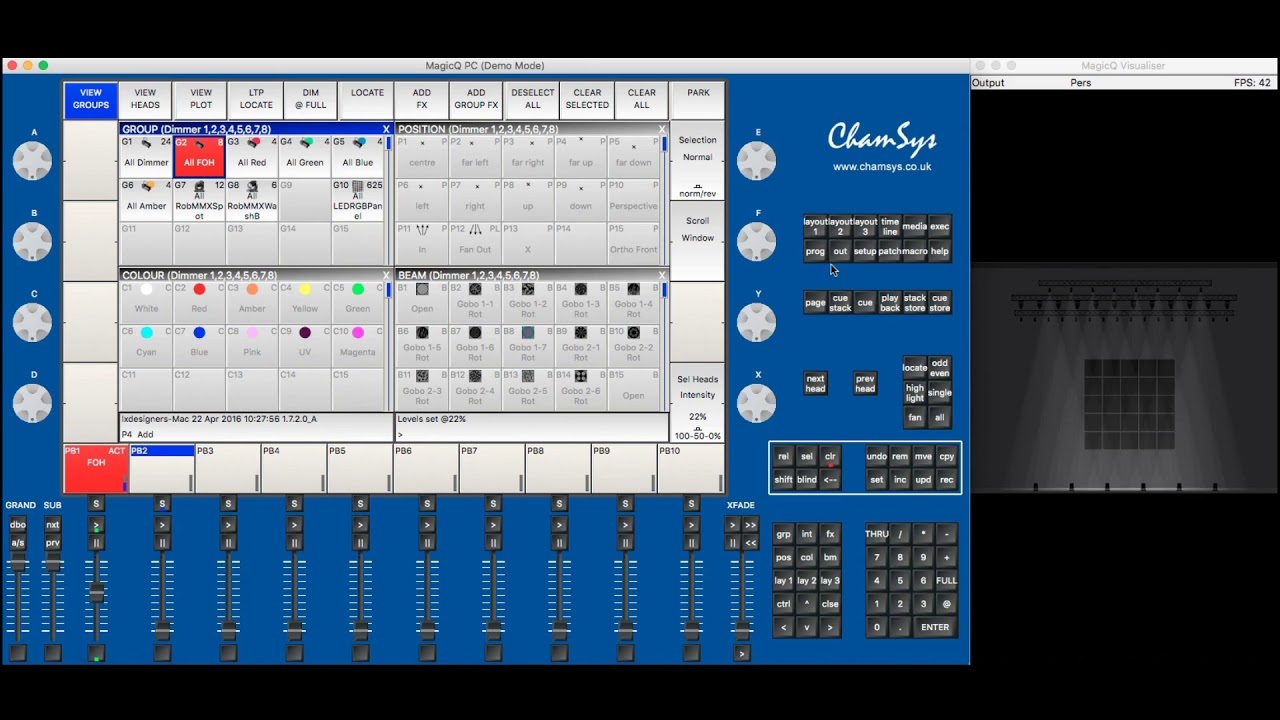Open the prog window key
Screen dimensions: 1280x720
click(815, 252)
